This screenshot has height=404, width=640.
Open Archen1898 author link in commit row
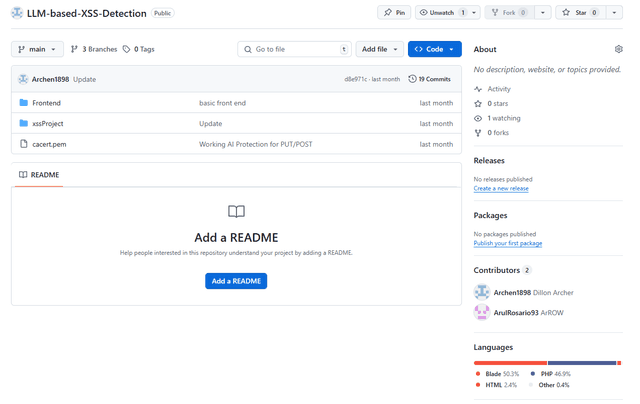[x=50, y=79]
